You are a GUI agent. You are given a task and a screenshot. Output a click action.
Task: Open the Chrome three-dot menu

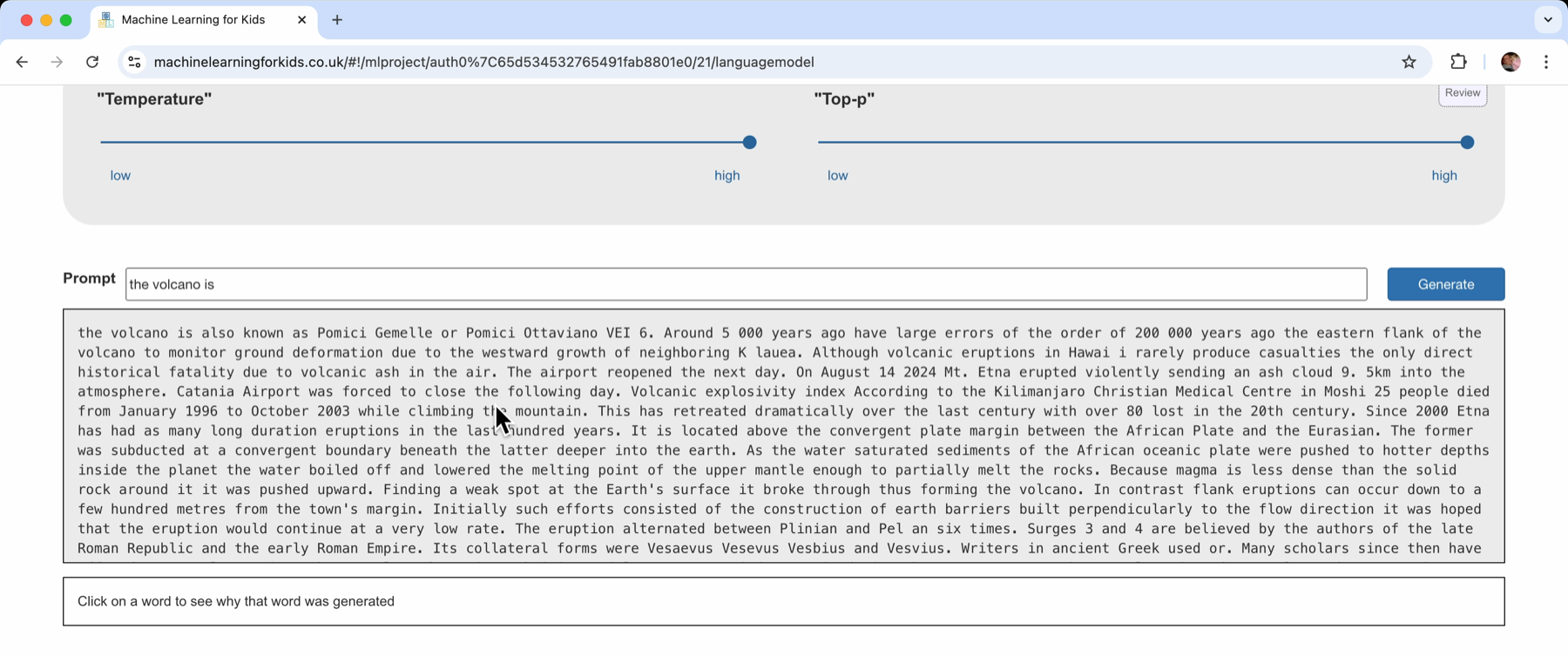(x=1546, y=62)
